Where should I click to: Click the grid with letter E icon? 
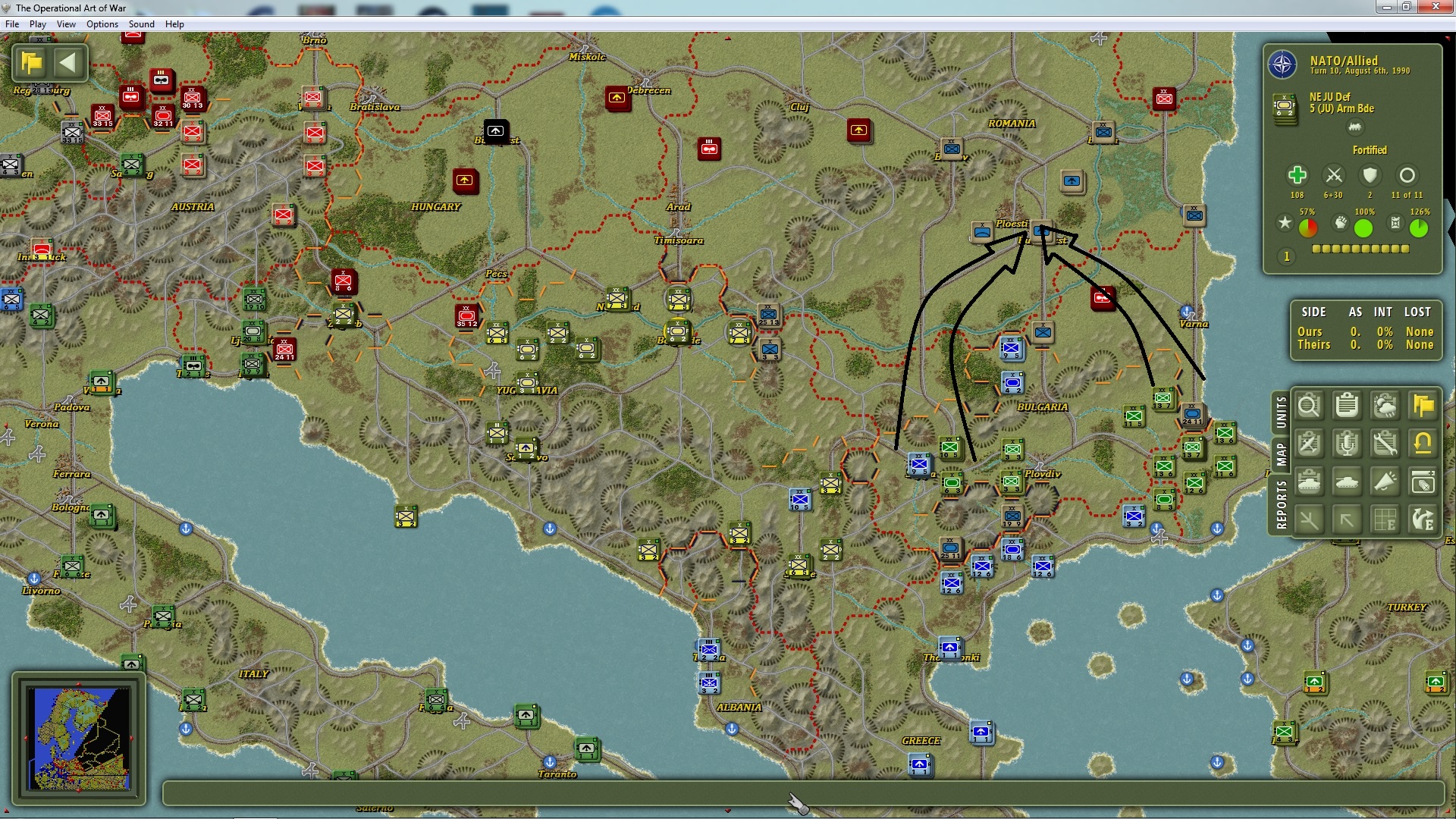click(1385, 520)
